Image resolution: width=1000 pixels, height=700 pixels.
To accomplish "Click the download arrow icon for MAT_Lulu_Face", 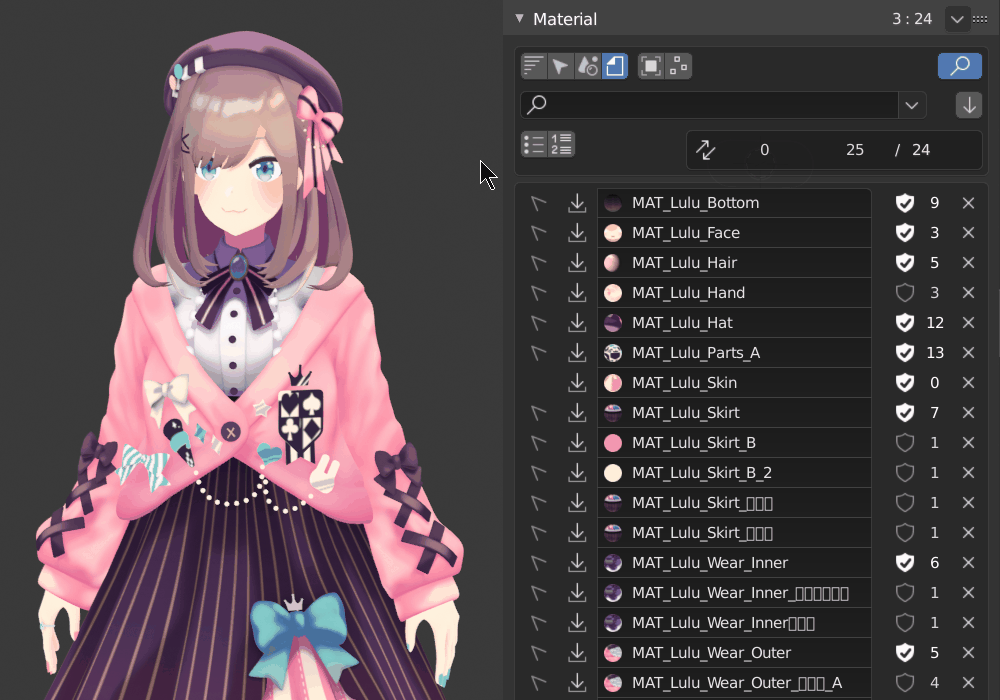I will (x=577, y=233).
